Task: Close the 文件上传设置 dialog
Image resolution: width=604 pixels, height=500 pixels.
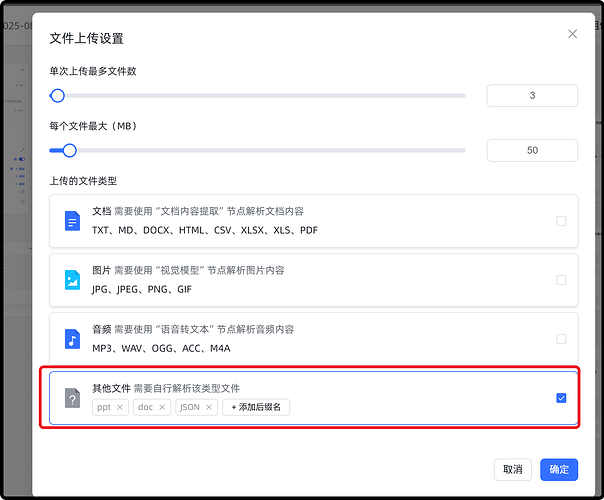Action: click(x=572, y=34)
